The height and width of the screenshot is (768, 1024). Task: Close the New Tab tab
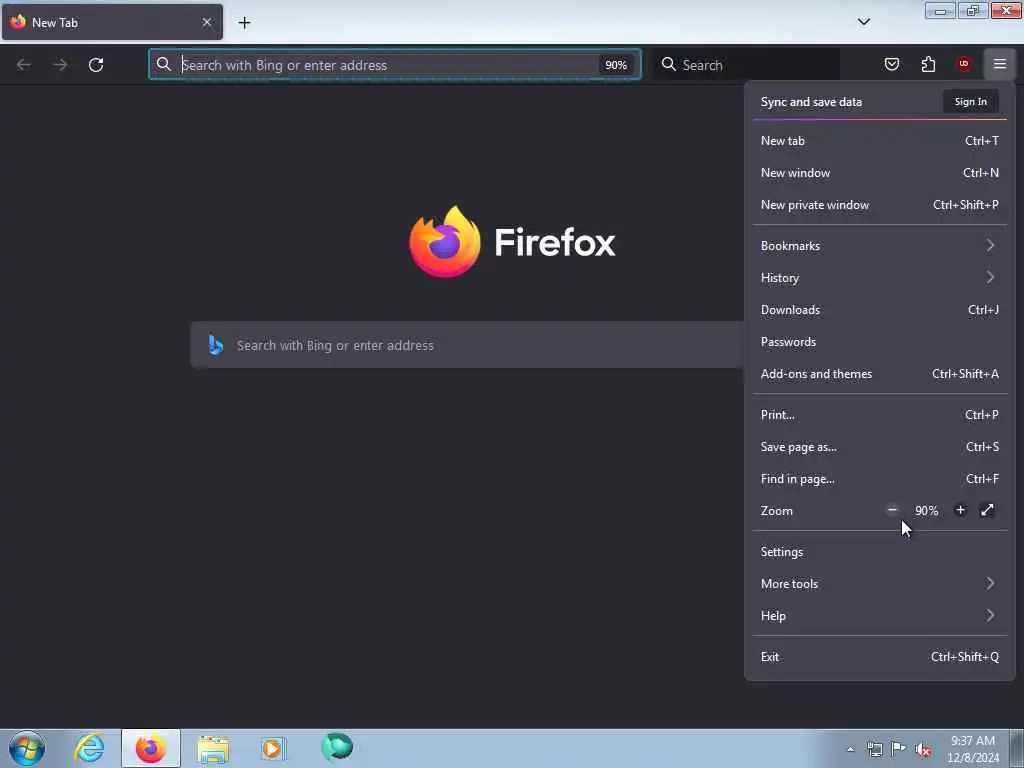click(206, 22)
